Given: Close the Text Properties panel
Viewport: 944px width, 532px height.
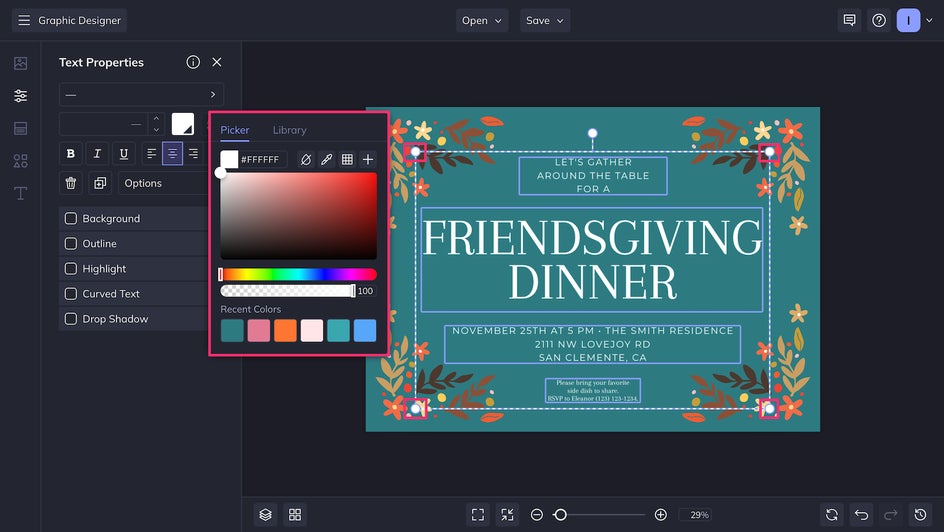Looking at the screenshot, I should coord(217,62).
